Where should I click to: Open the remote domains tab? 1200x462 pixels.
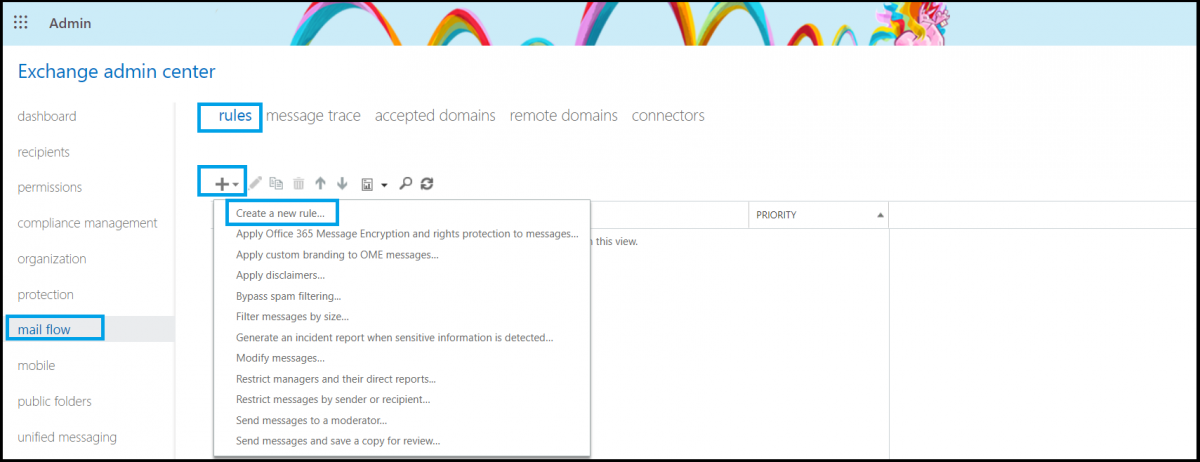(x=564, y=116)
